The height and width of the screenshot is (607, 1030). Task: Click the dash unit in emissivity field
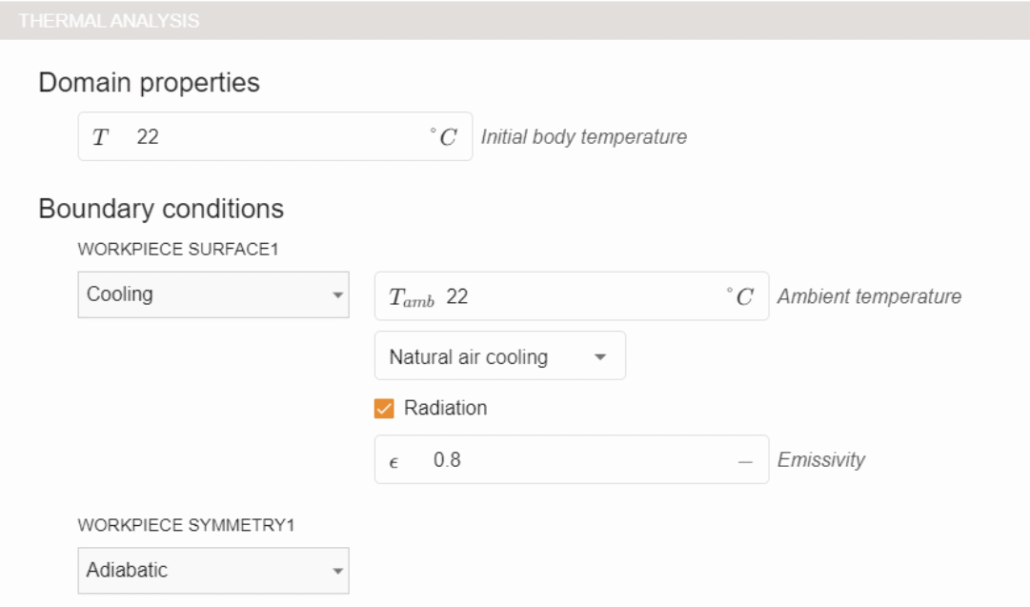[x=744, y=461]
